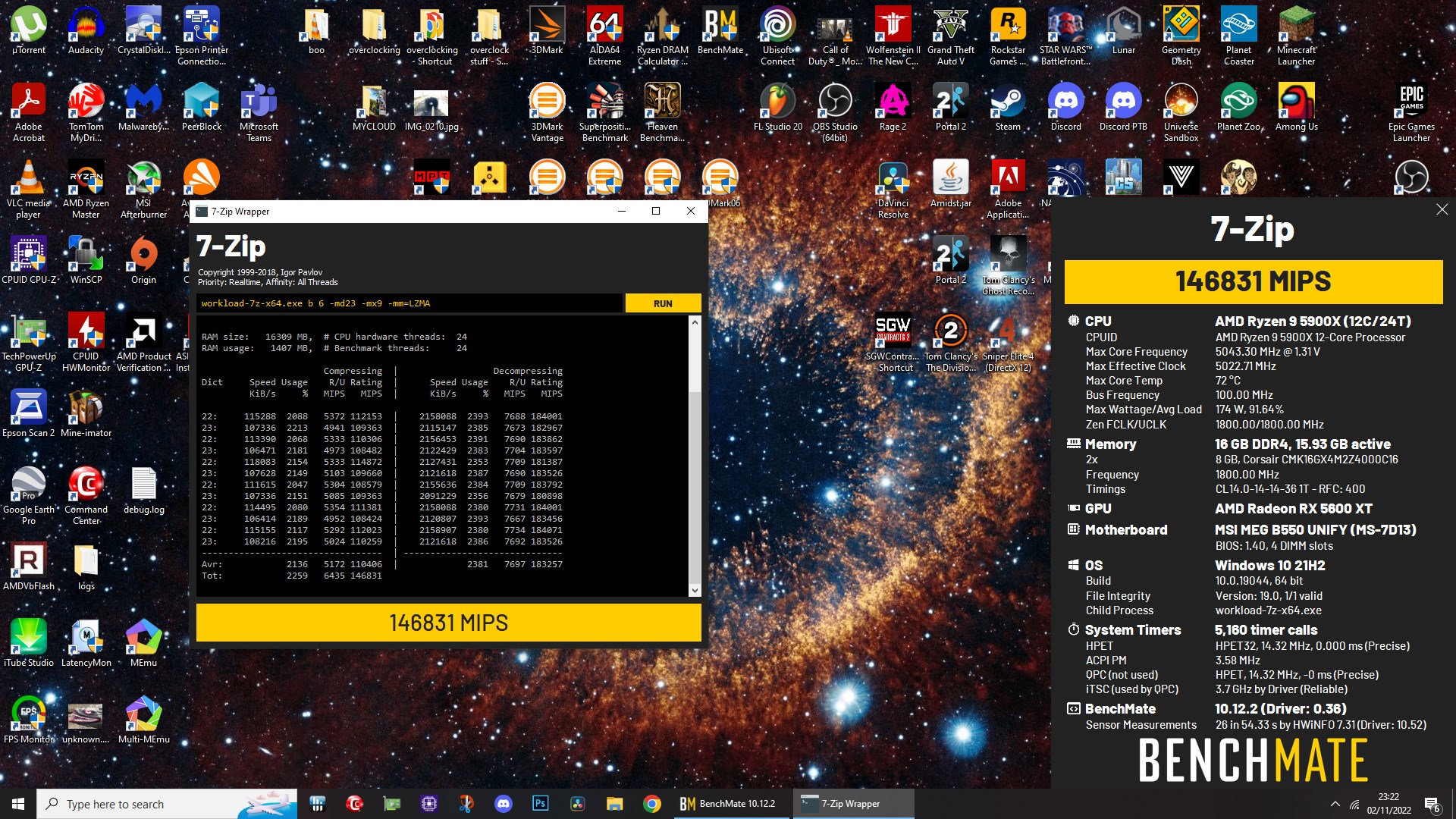Open the FL Studio 20 icon

(777, 107)
